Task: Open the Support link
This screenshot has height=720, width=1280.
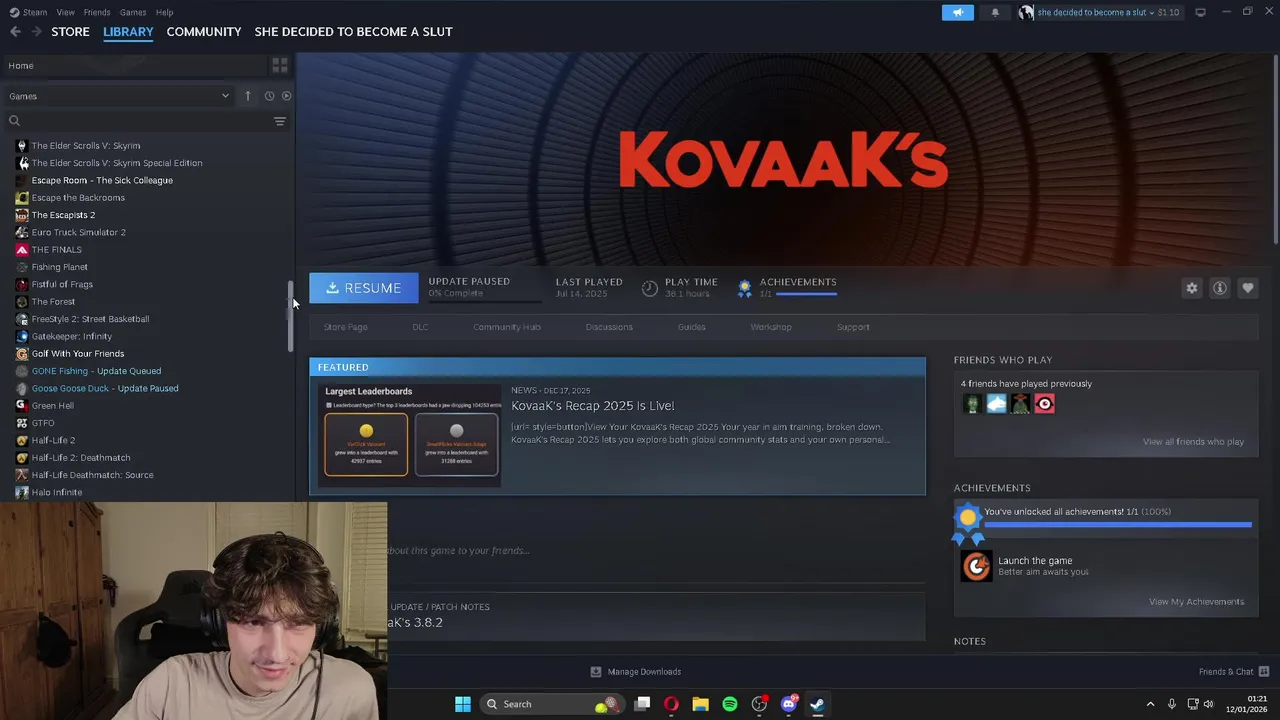Action: (x=853, y=327)
